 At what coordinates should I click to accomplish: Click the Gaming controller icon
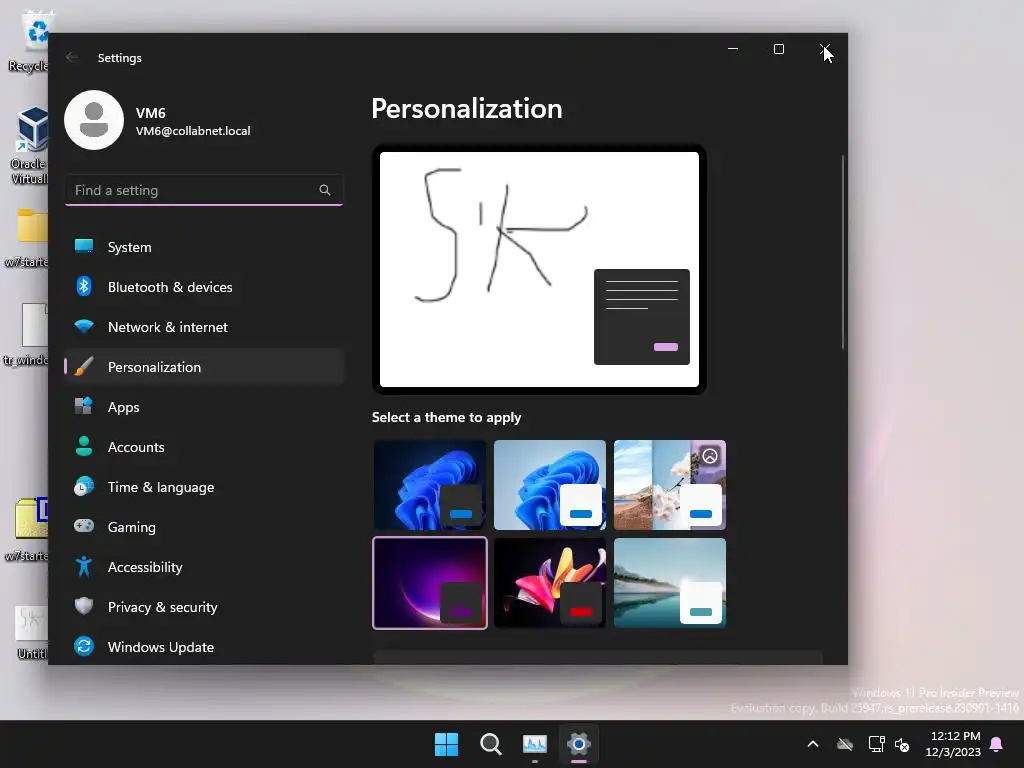[x=84, y=526]
